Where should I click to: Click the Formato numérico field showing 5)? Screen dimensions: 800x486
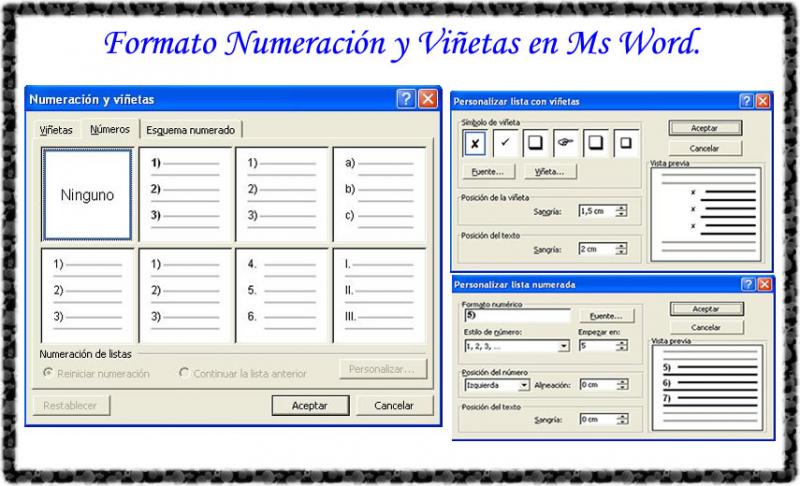point(517,316)
